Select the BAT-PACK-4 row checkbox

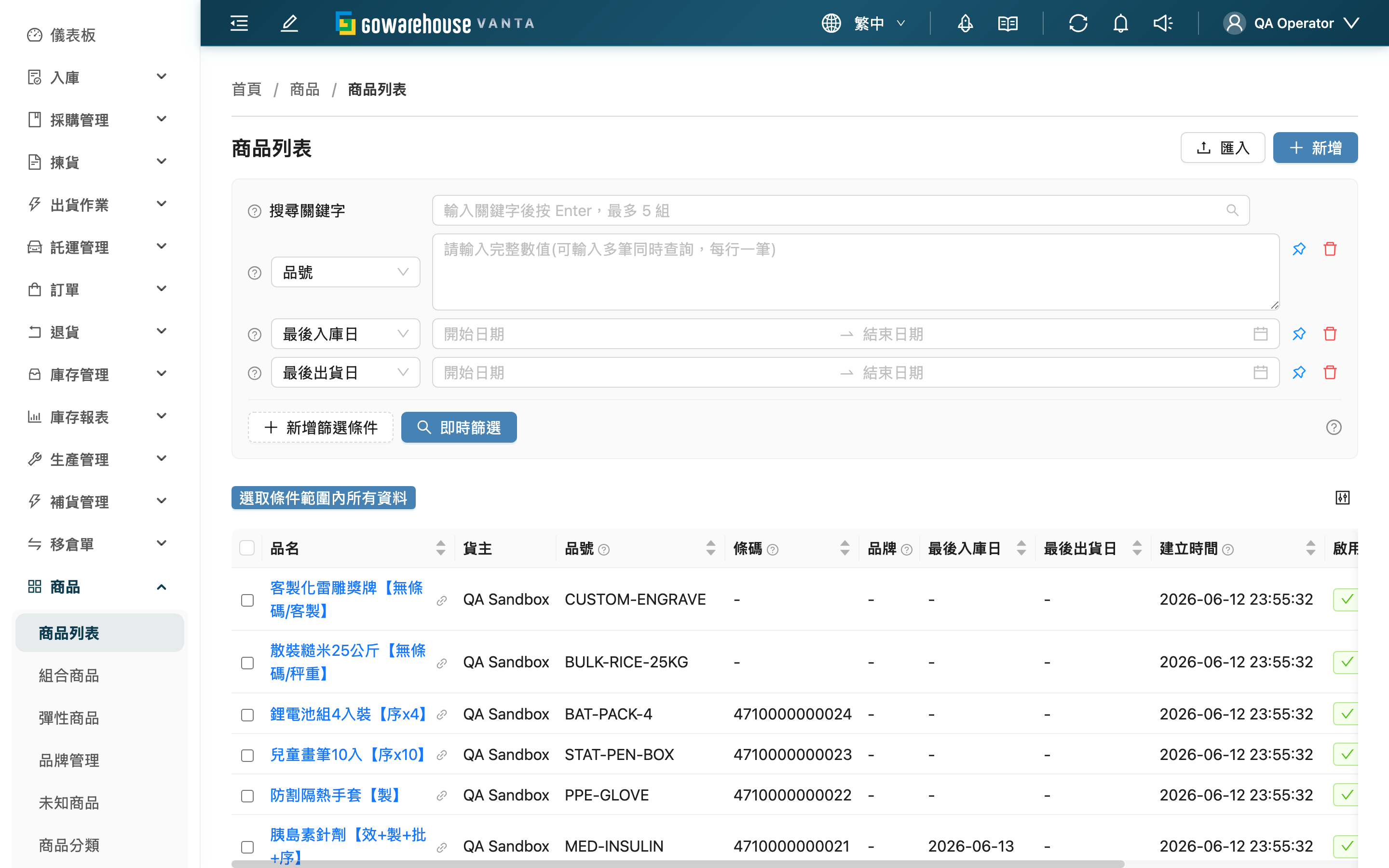point(247,715)
